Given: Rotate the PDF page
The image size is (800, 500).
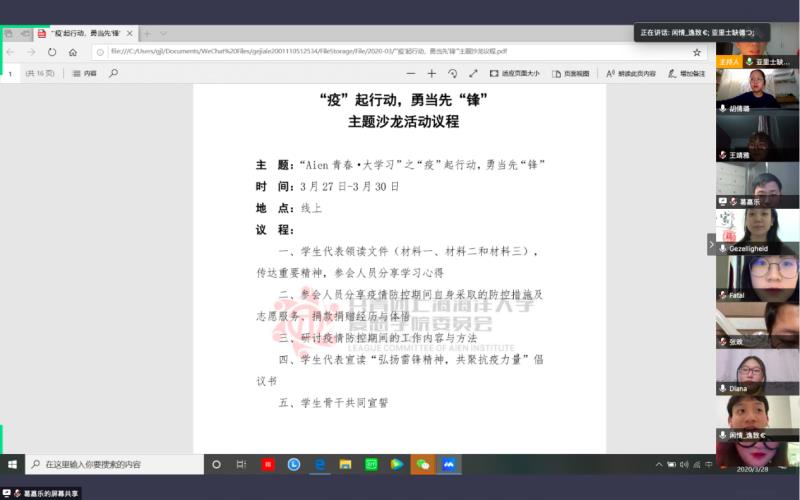Looking at the screenshot, I should pyautogui.click(x=452, y=73).
